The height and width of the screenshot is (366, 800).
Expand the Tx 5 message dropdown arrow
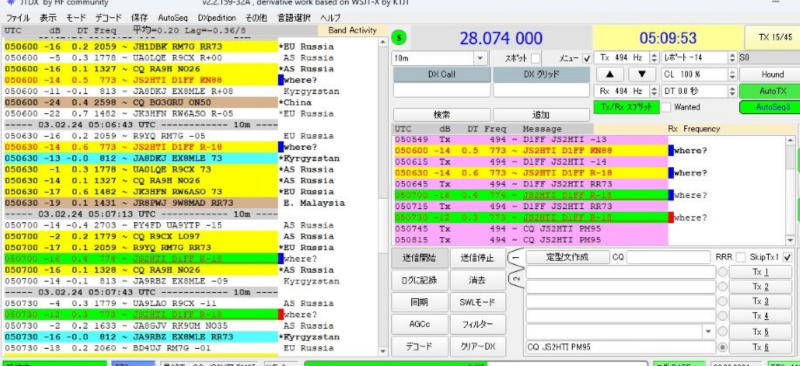pos(708,332)
